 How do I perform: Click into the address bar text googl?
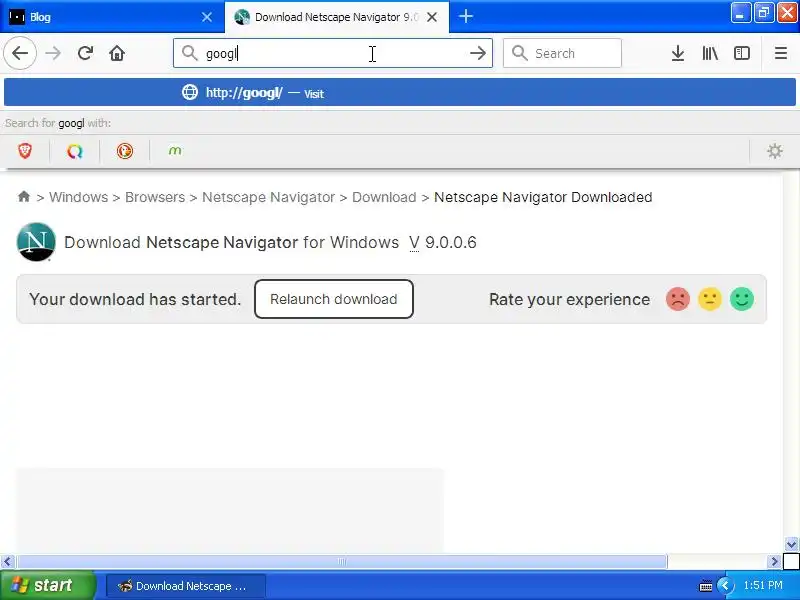click(x=221, y=54)
